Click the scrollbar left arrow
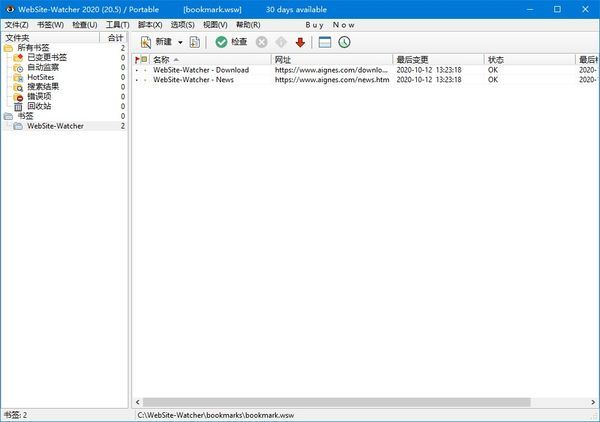The image size is (600, 422). point(138,402)
